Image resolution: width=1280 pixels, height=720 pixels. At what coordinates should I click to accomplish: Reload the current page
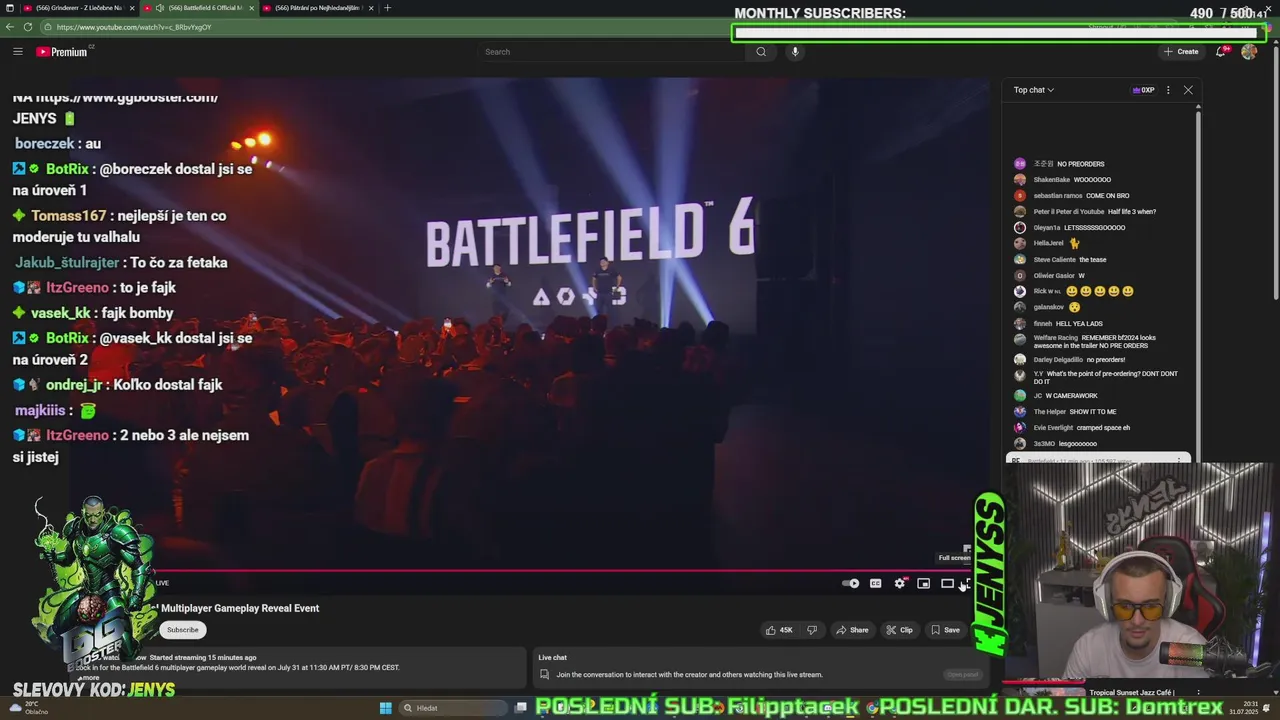[28, 27]
